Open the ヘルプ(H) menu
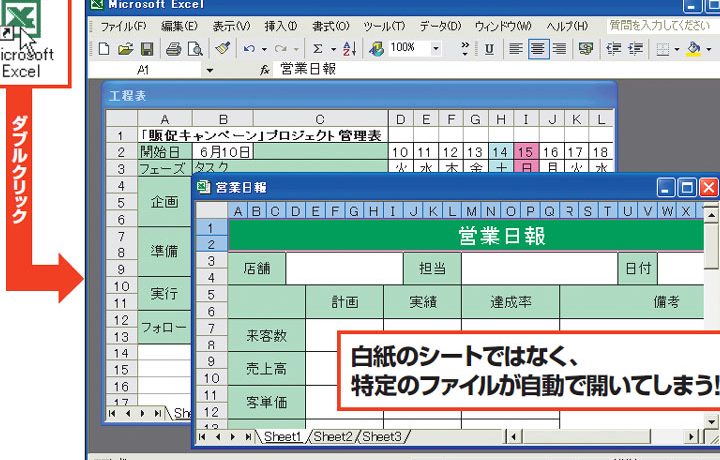Screen dimensions: 720x460 point(567,26)
